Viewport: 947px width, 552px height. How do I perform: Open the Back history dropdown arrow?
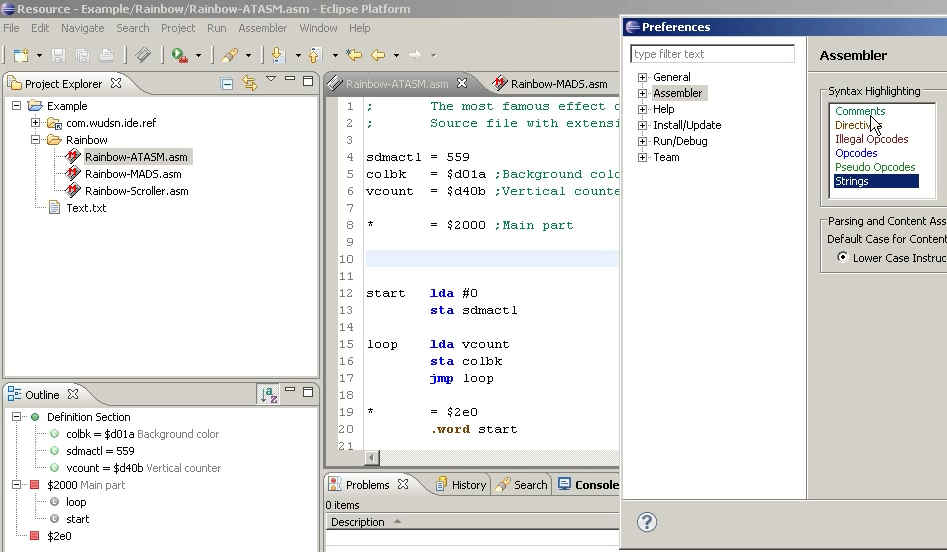[396, 56]
